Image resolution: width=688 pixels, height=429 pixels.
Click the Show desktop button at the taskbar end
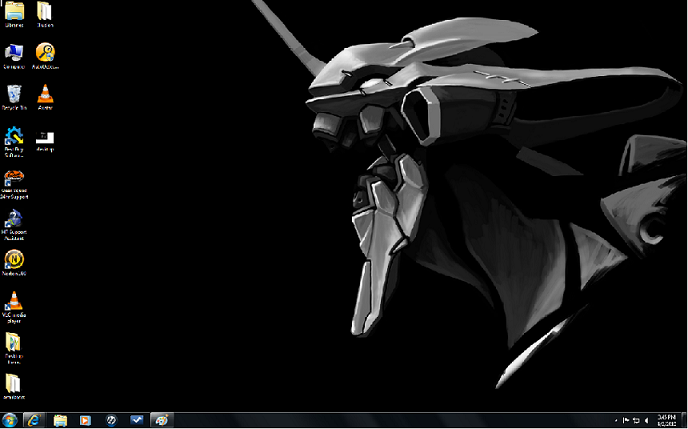click(684, 420)
